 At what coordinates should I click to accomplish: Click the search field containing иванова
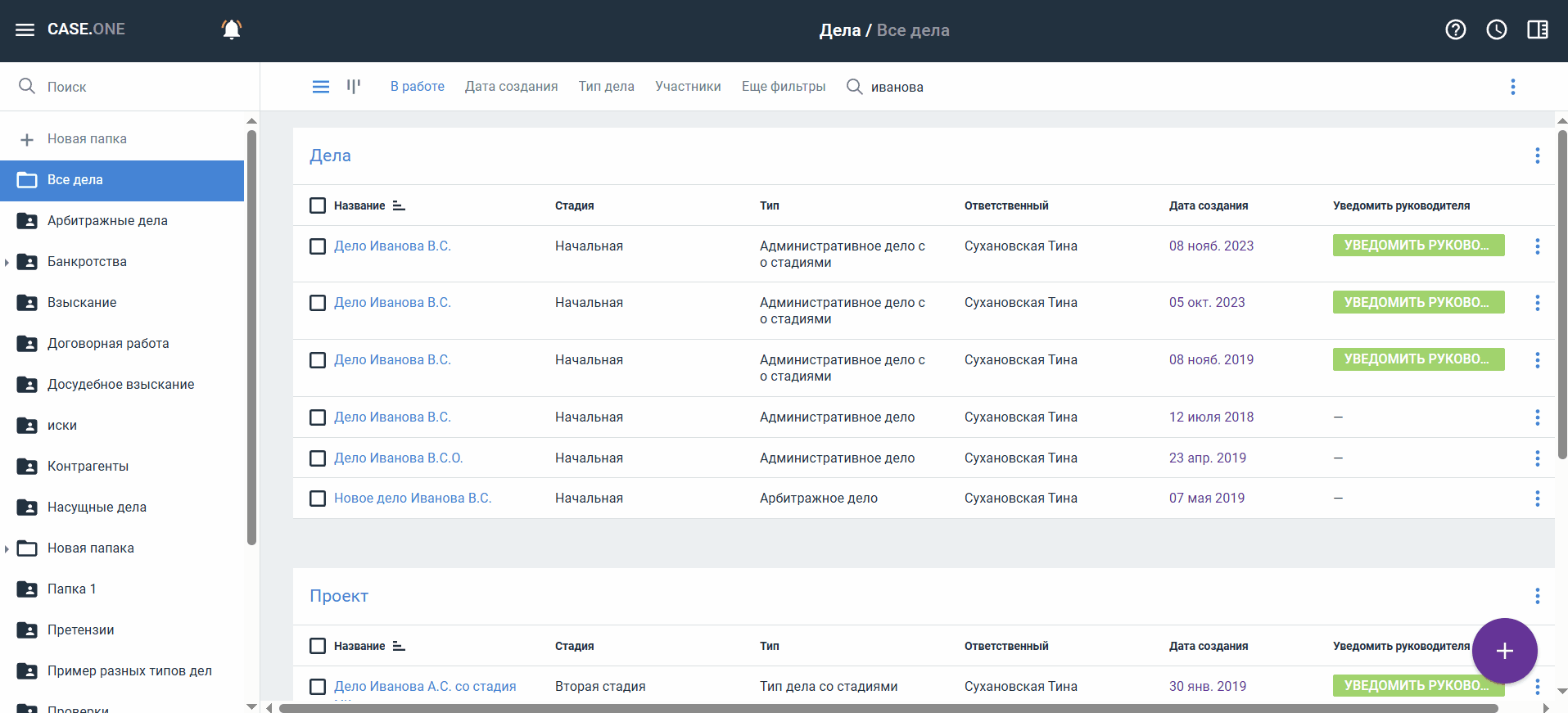(897, 87)
